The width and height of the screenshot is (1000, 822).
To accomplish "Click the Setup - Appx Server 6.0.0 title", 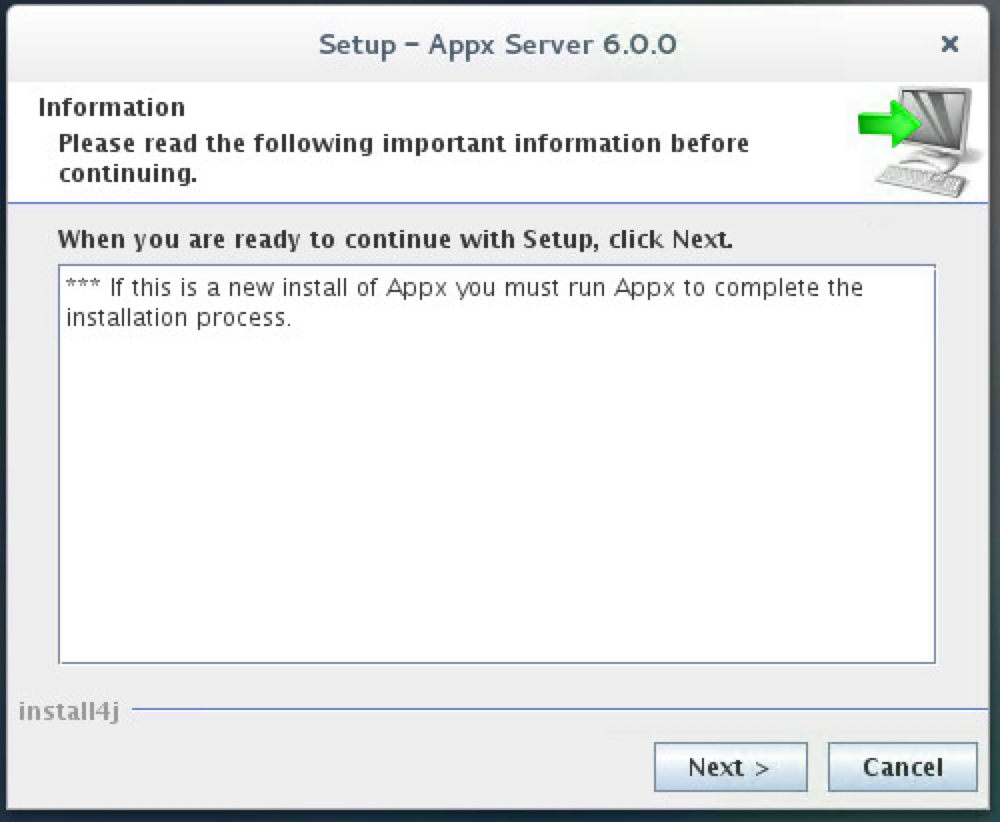I will click(x=497, y=44).
